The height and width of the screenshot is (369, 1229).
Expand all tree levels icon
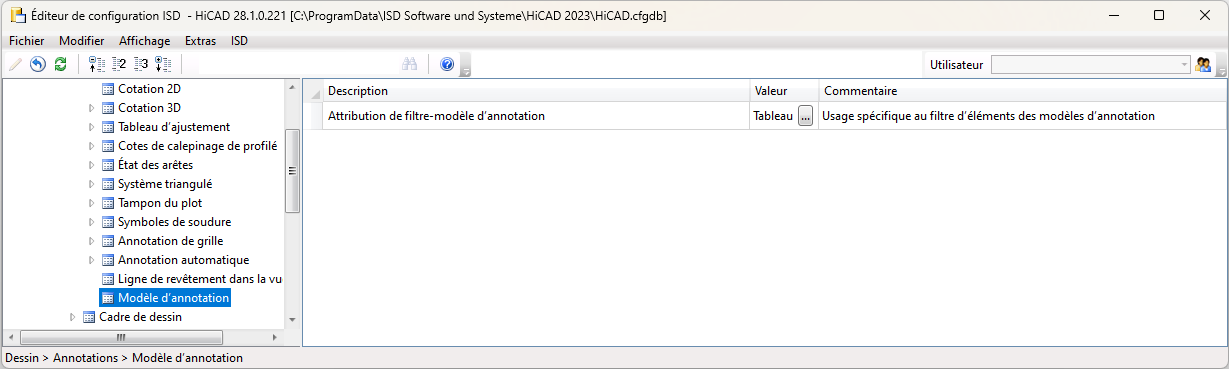(x=163, y=64)
